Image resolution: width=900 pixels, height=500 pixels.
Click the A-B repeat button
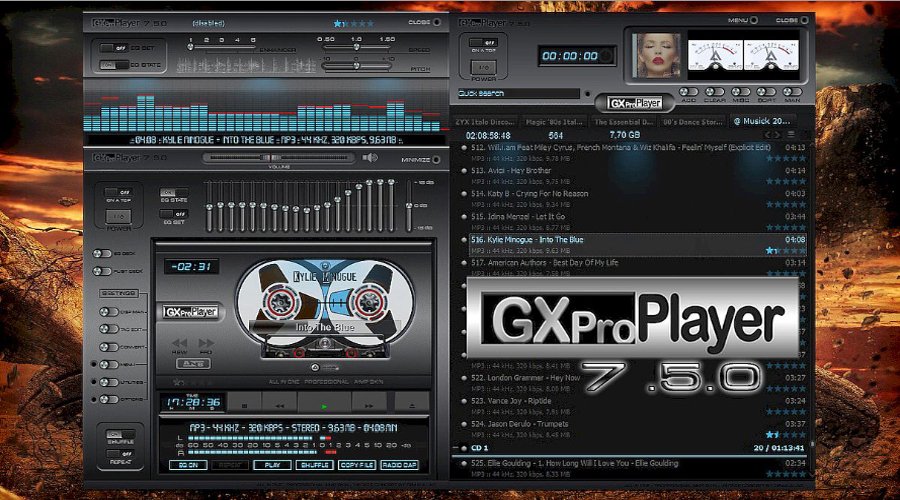coord(193,363)
